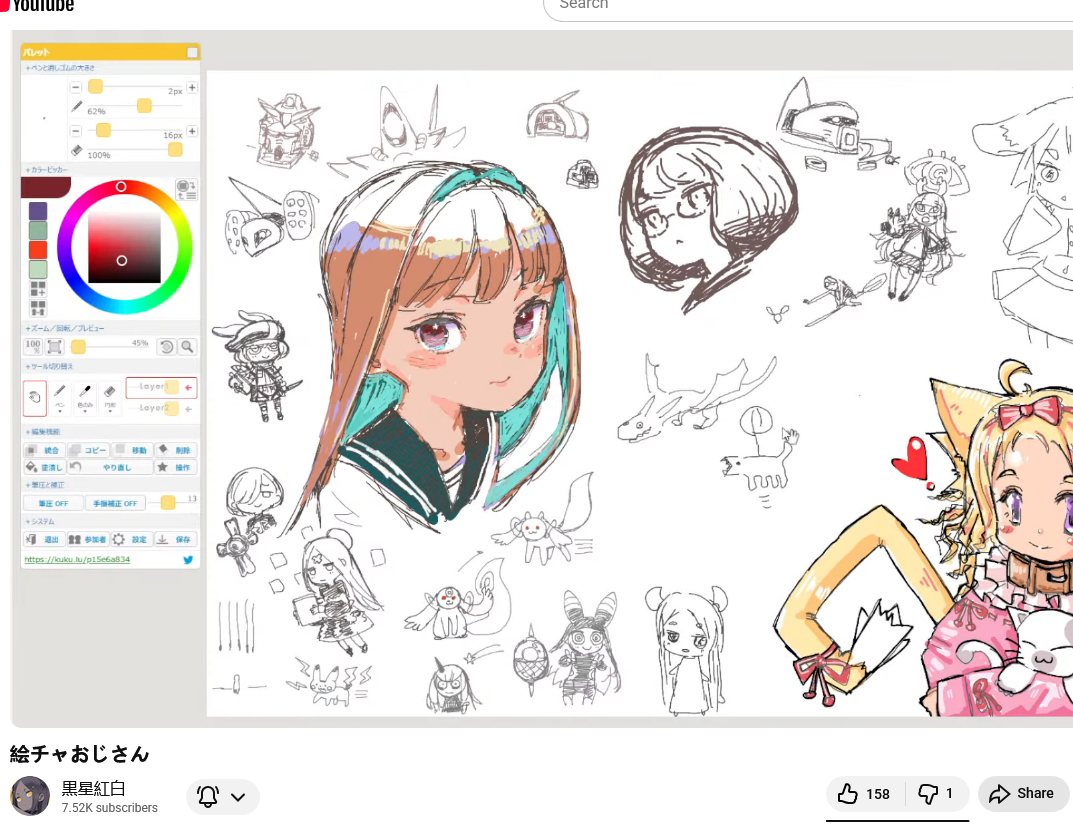Image resolution: width=1073 pixels, height=825 pixels.
Task: Click the やり直し undo button
Action: [x=109, y=467]
